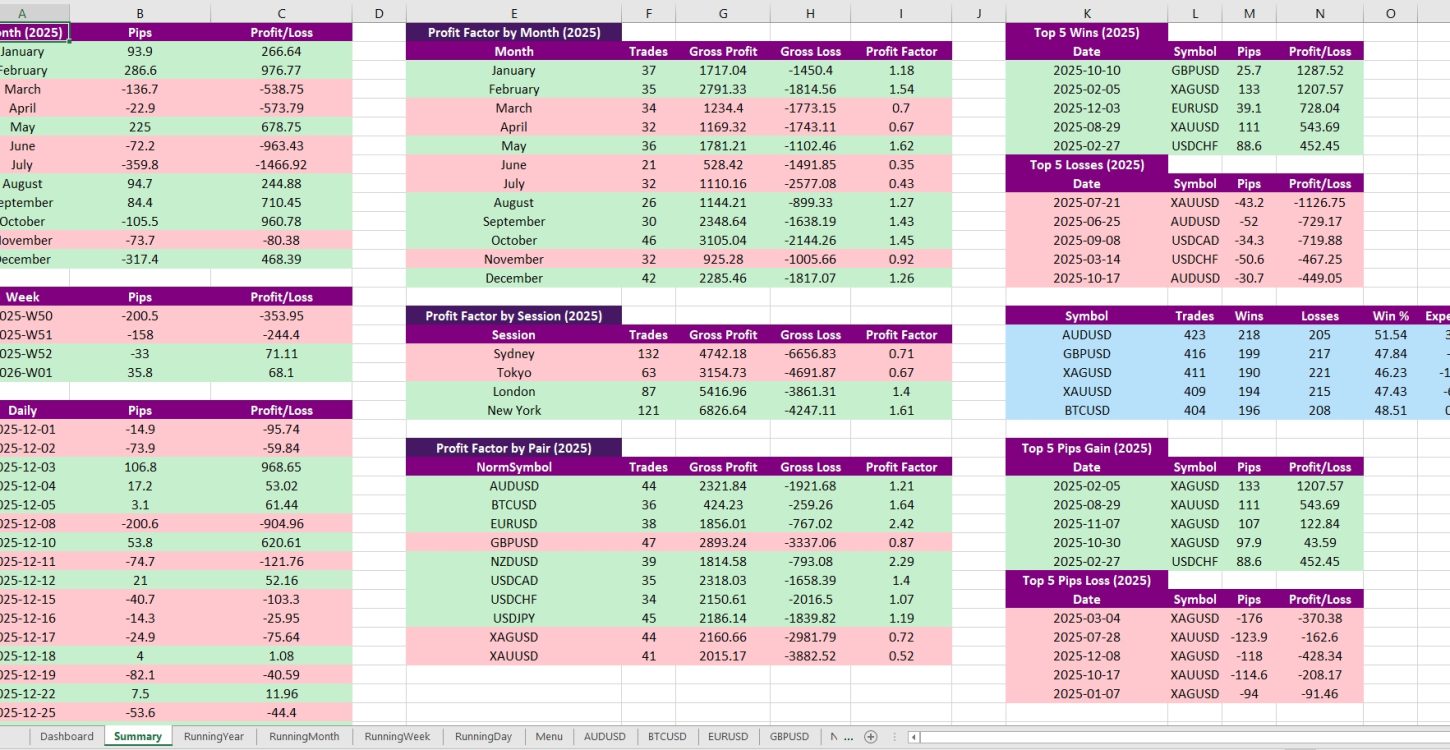
Task: Switch to the AUDUSD sheet tab
Action: point(605,737)
